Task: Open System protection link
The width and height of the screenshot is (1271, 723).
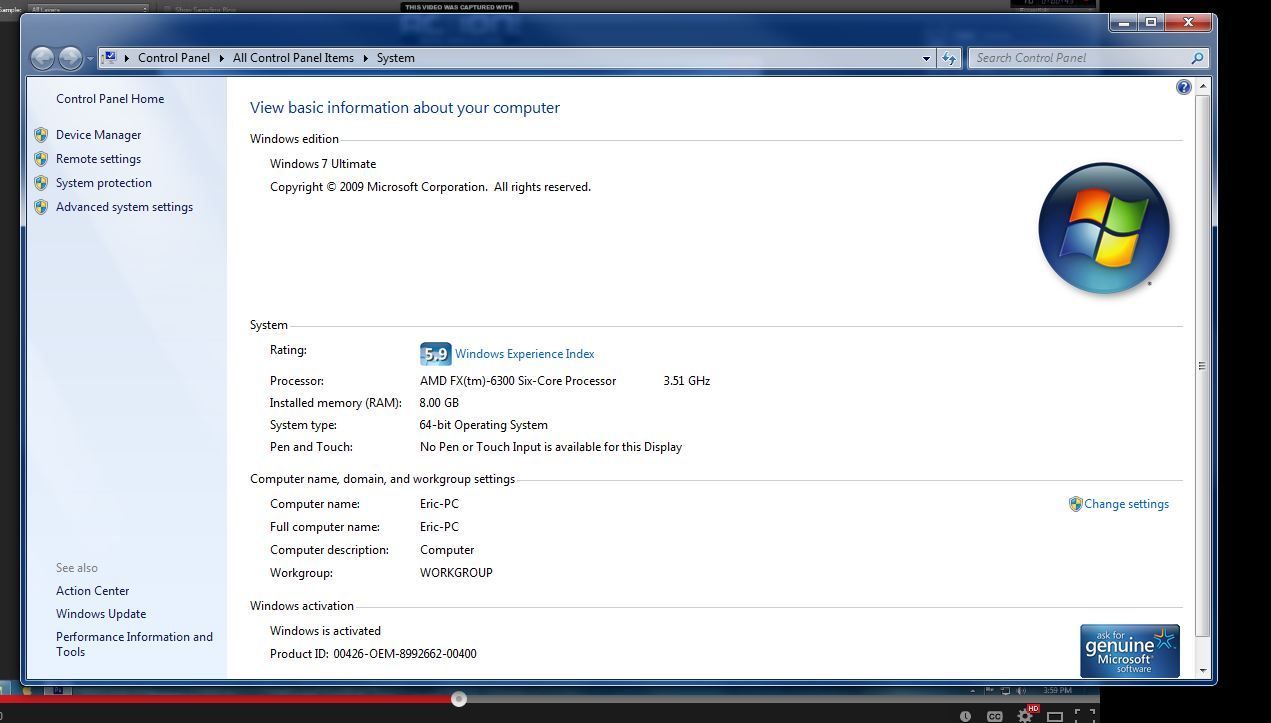Action: point(104,183)
